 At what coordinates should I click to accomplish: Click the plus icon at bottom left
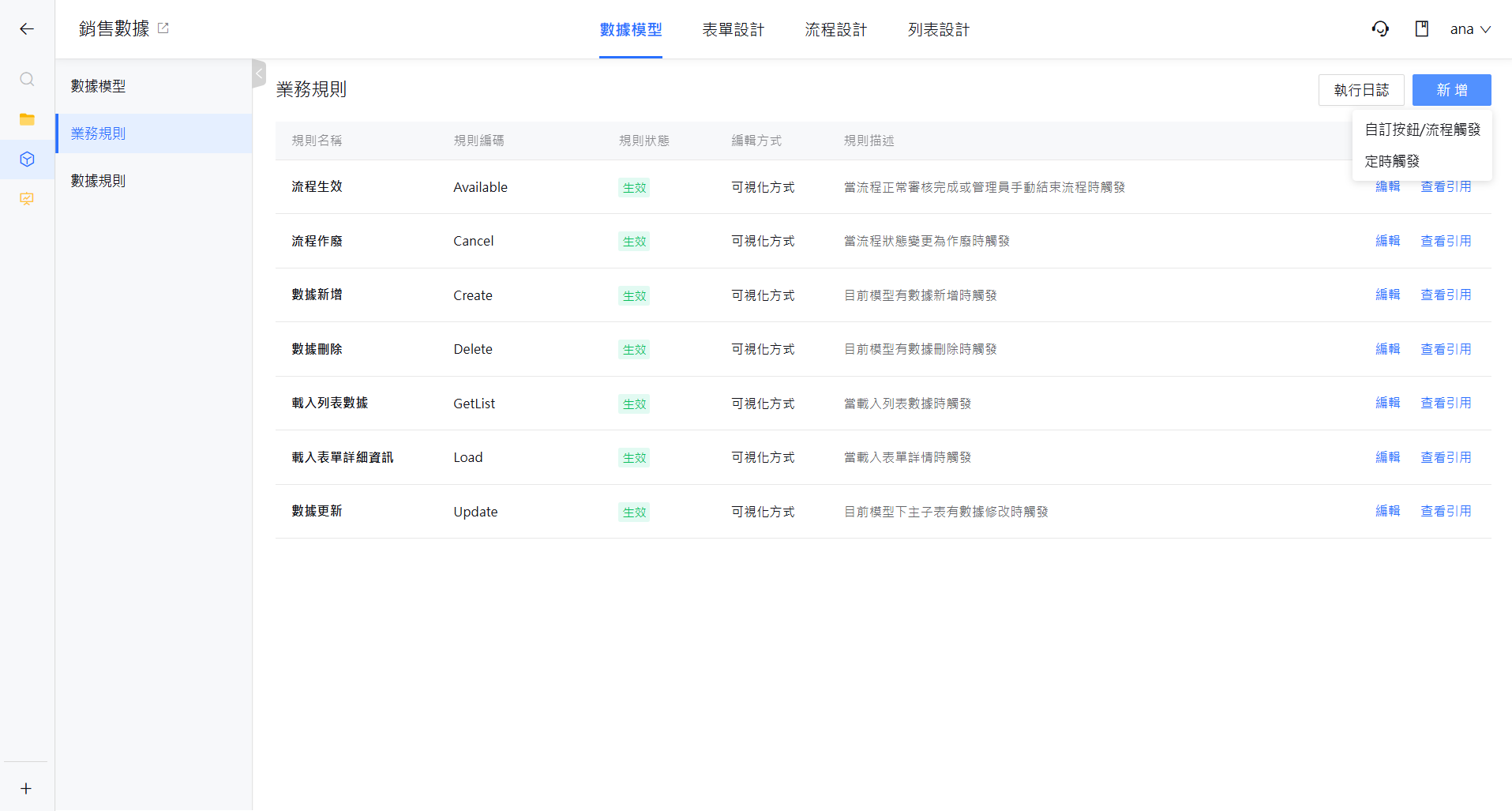(x=26, y=789)
